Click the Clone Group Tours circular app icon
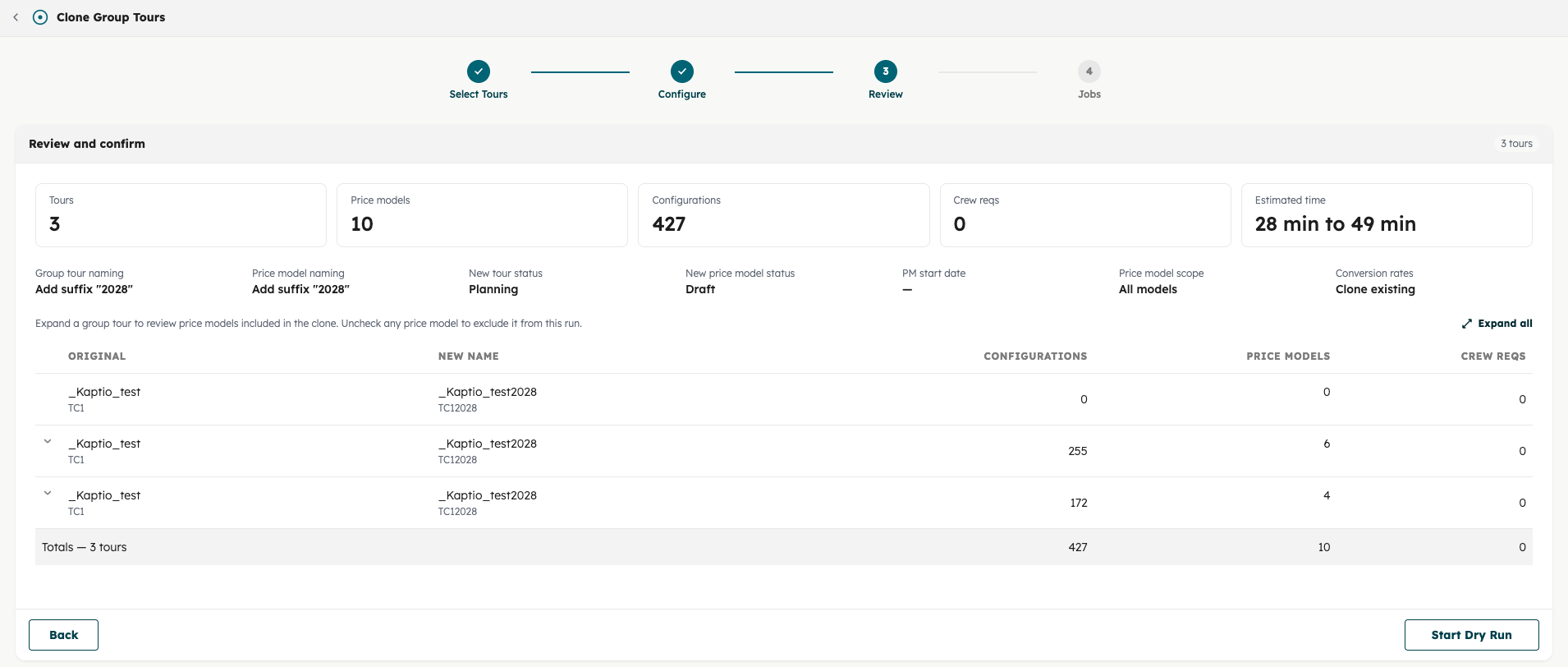 point(40,17)
